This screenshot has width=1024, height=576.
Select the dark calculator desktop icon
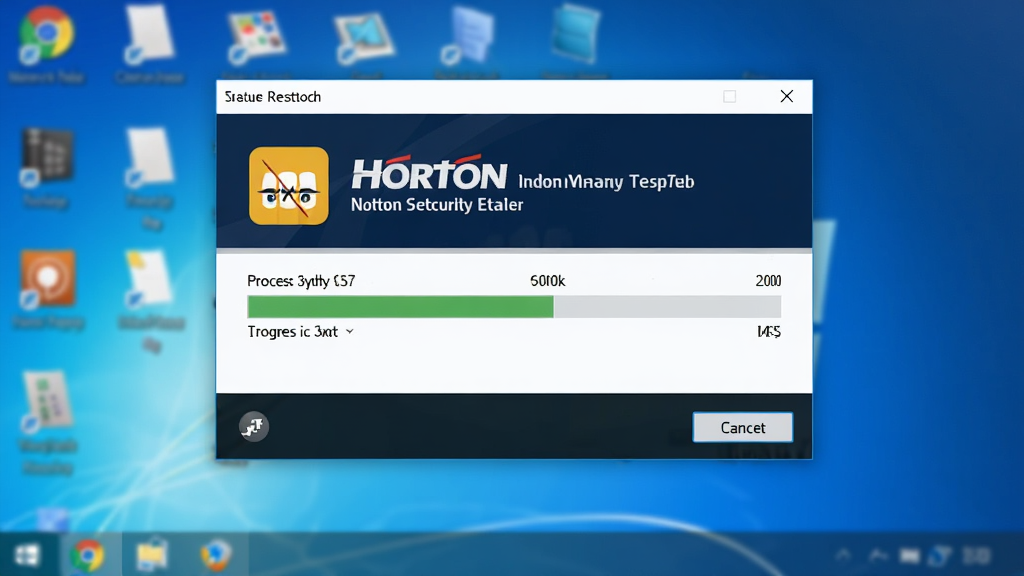click(46, 155)
